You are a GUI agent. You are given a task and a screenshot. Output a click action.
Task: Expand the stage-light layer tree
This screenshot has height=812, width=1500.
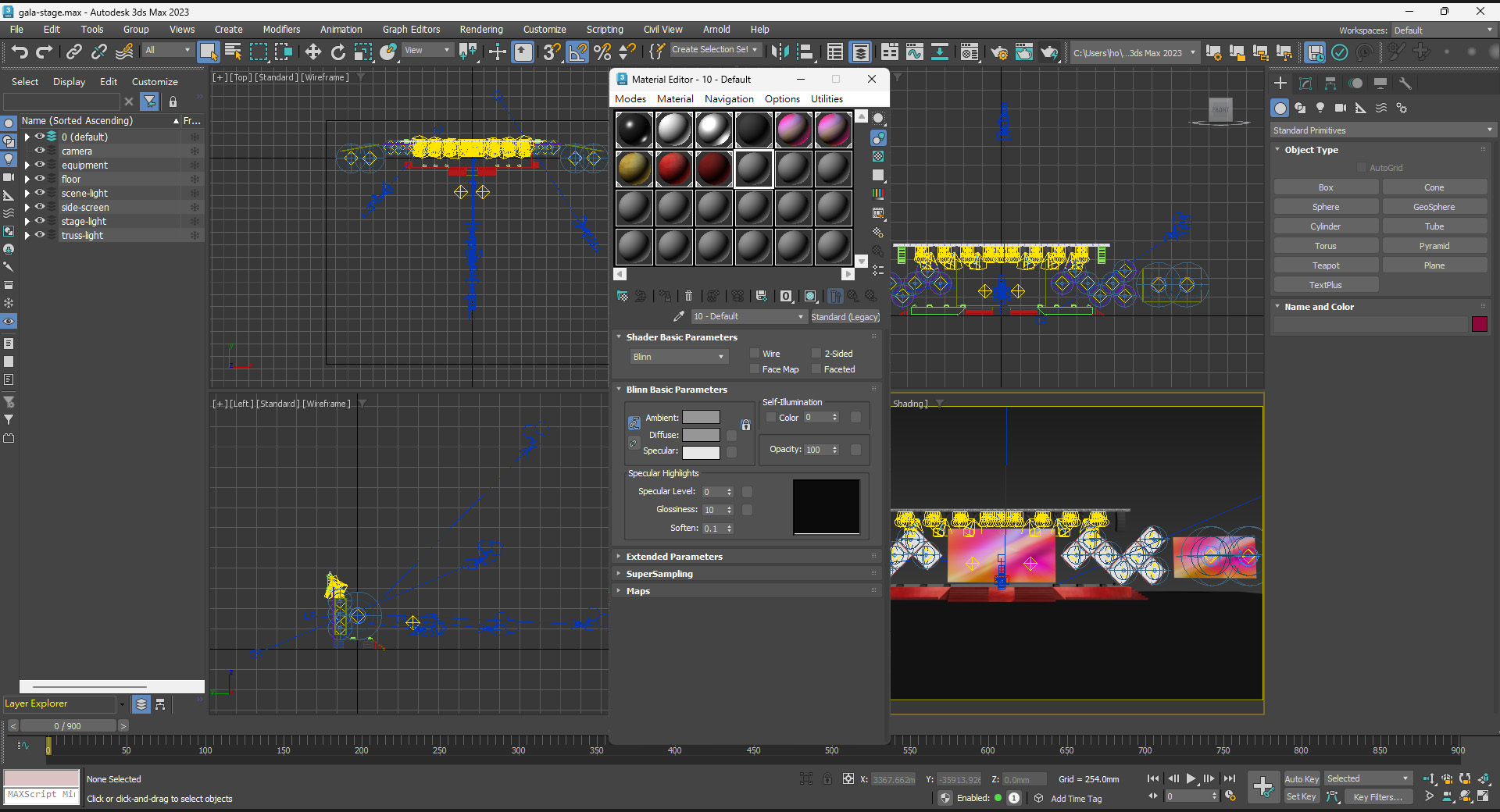(27, 222)
